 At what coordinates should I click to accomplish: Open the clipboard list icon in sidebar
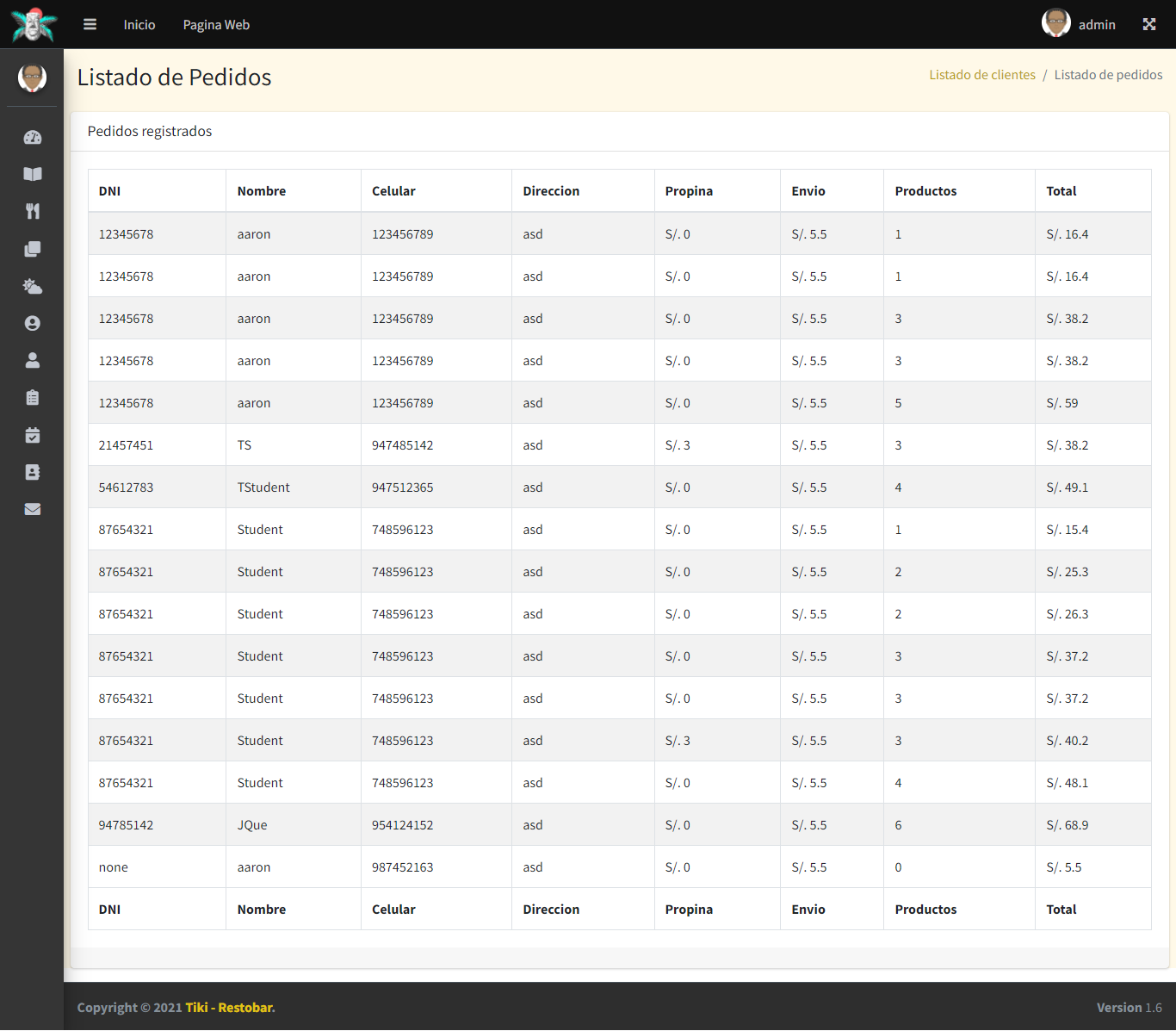33,397
